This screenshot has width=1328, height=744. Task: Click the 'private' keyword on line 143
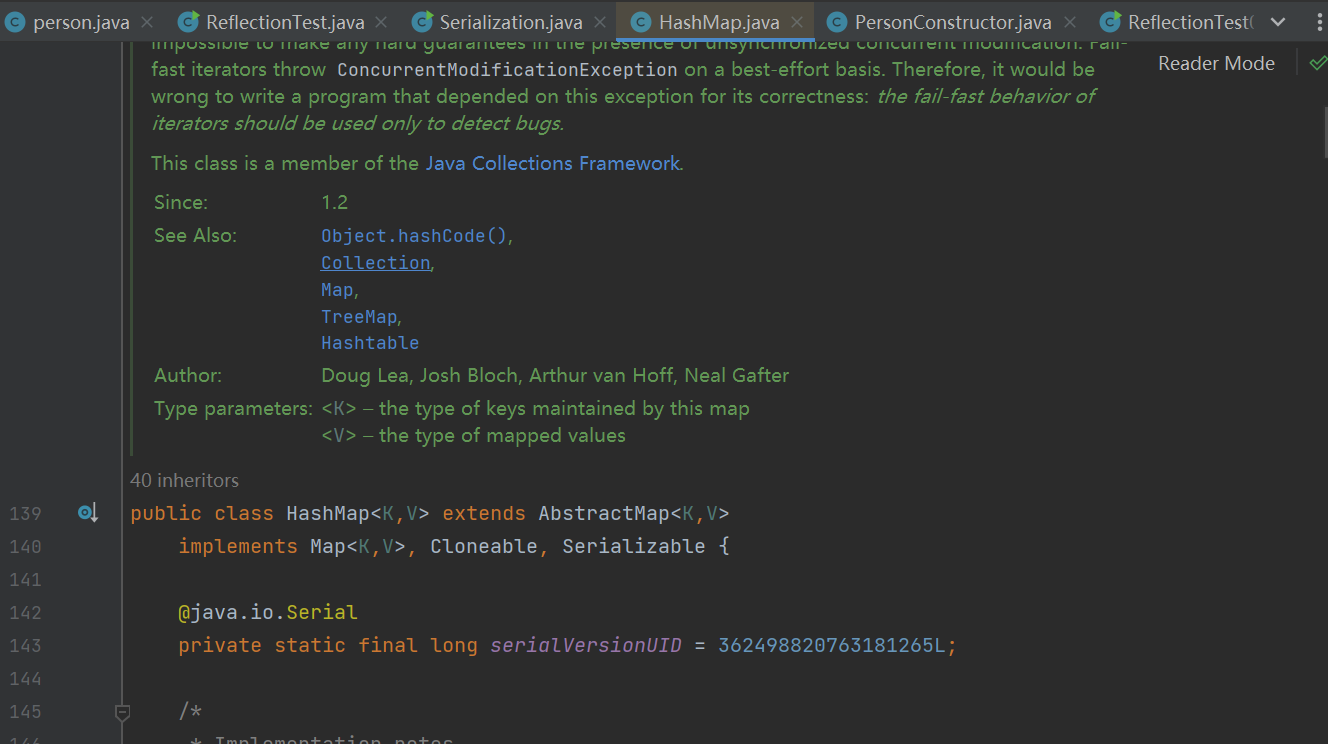click(220, 645)
